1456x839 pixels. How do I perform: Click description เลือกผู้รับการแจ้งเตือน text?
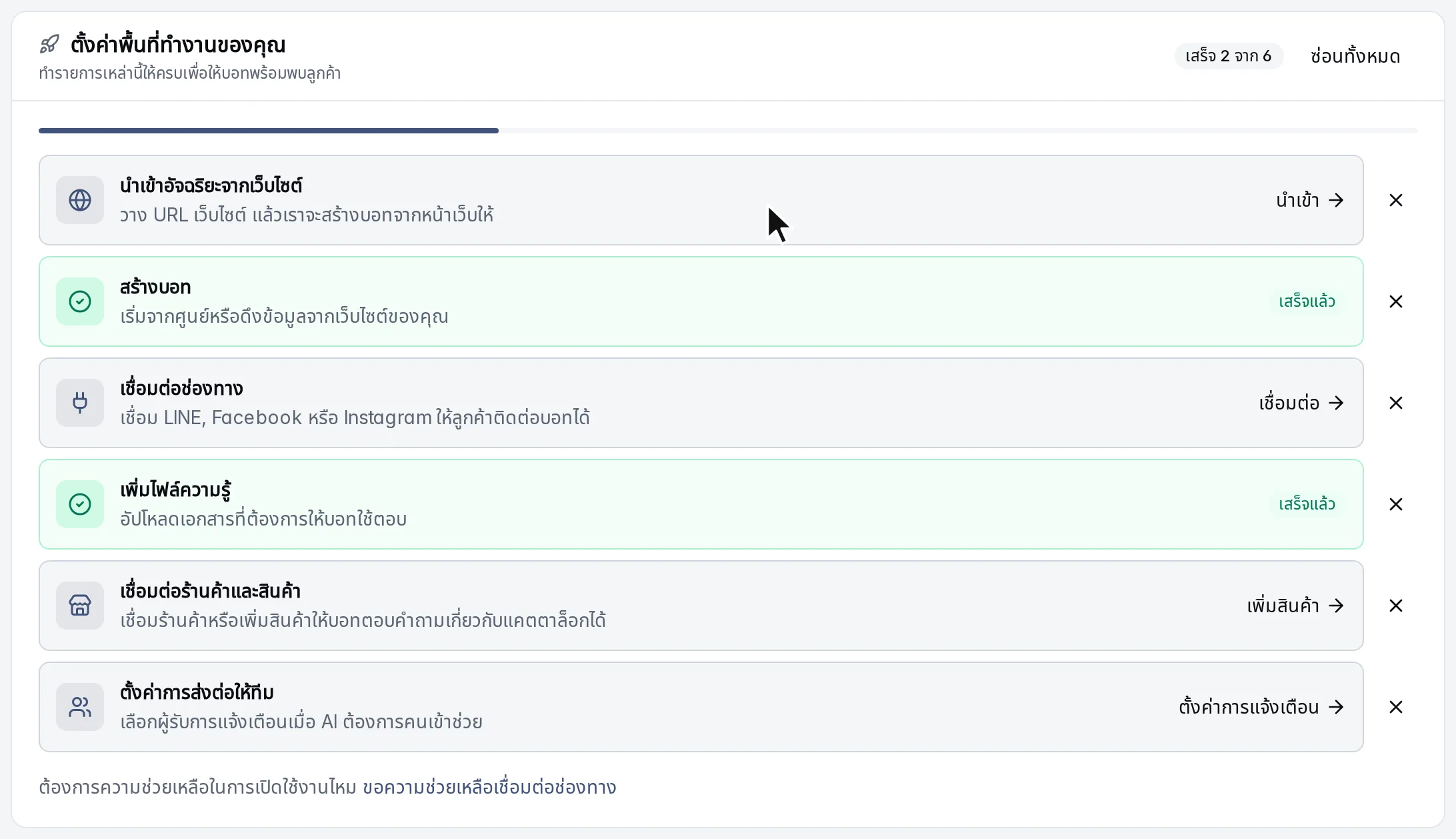pyautogui.click(x=301, y=722)
